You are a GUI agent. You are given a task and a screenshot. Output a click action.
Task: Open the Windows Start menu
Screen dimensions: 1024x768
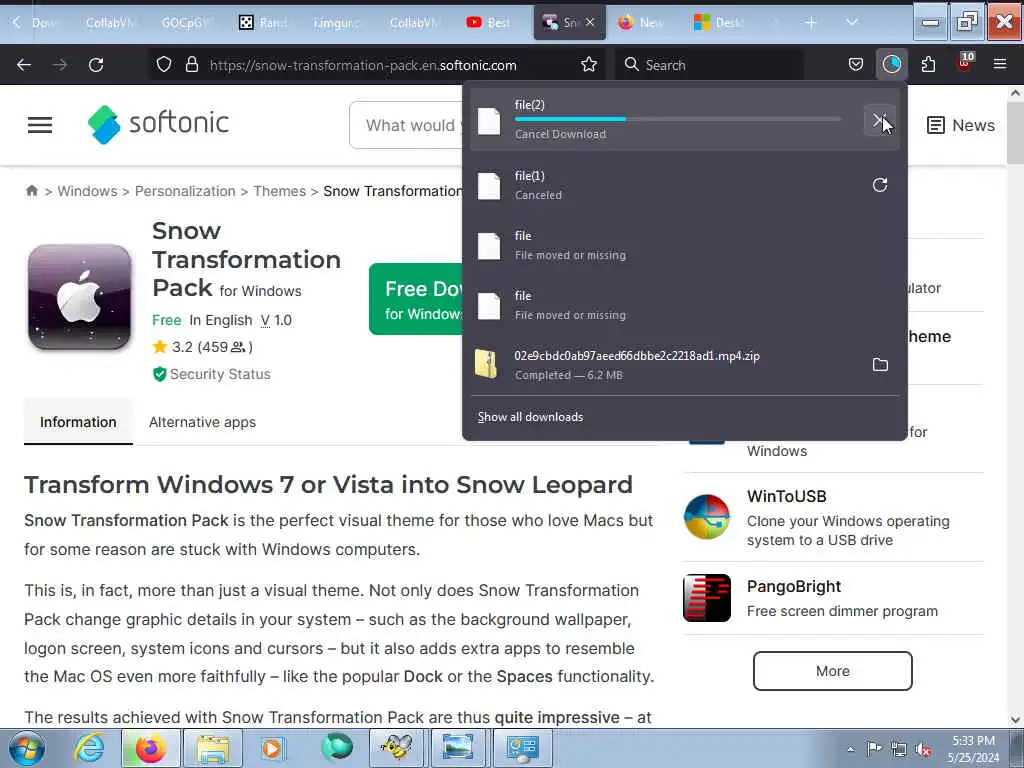pos(27,748)
